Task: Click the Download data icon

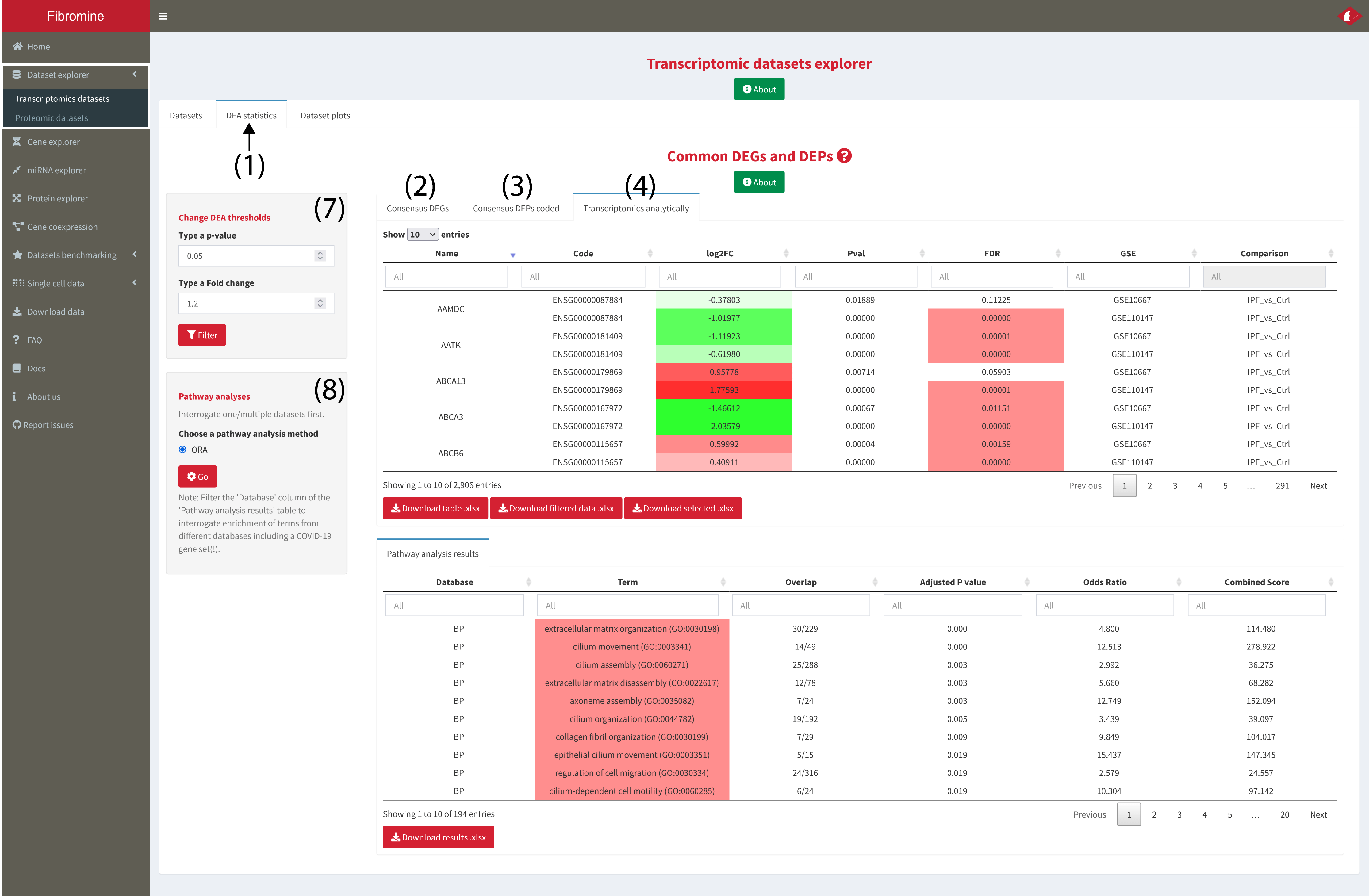Action: 17,311
